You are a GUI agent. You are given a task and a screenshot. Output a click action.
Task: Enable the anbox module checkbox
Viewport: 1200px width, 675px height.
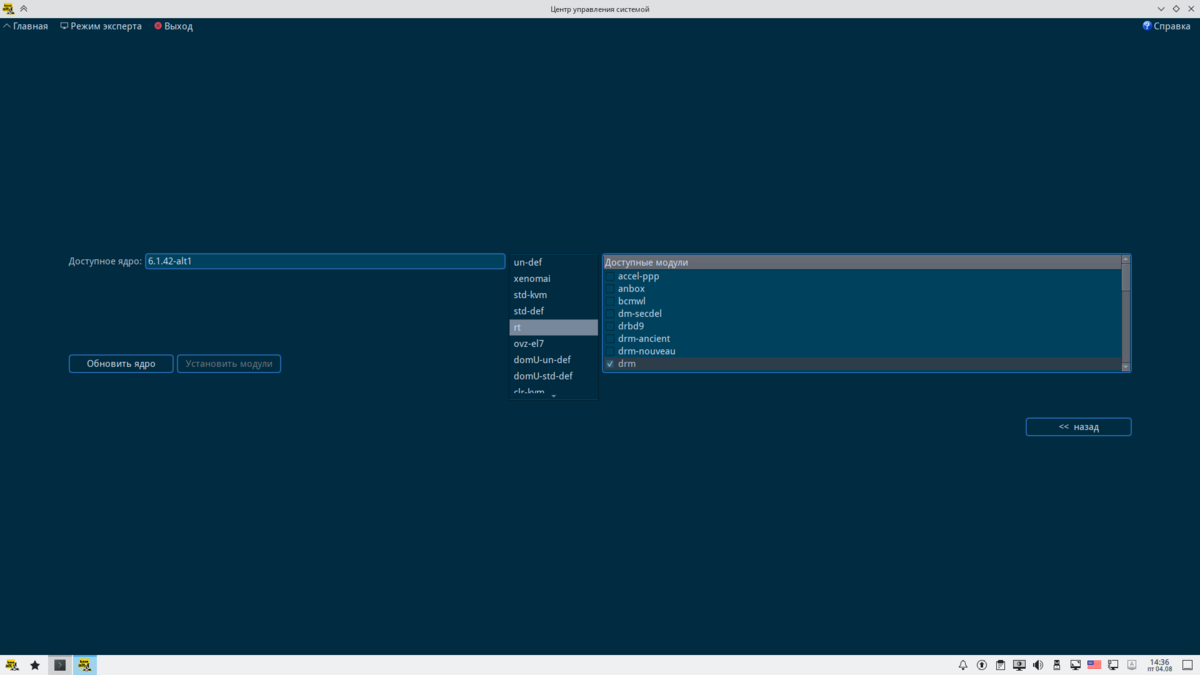tap(610, 288)
